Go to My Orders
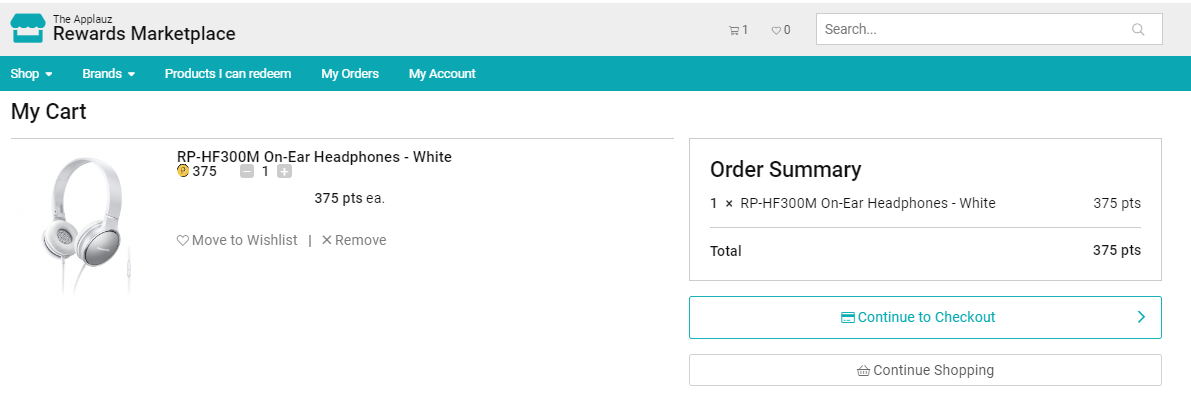1191x403 pixels. (350, 74)
